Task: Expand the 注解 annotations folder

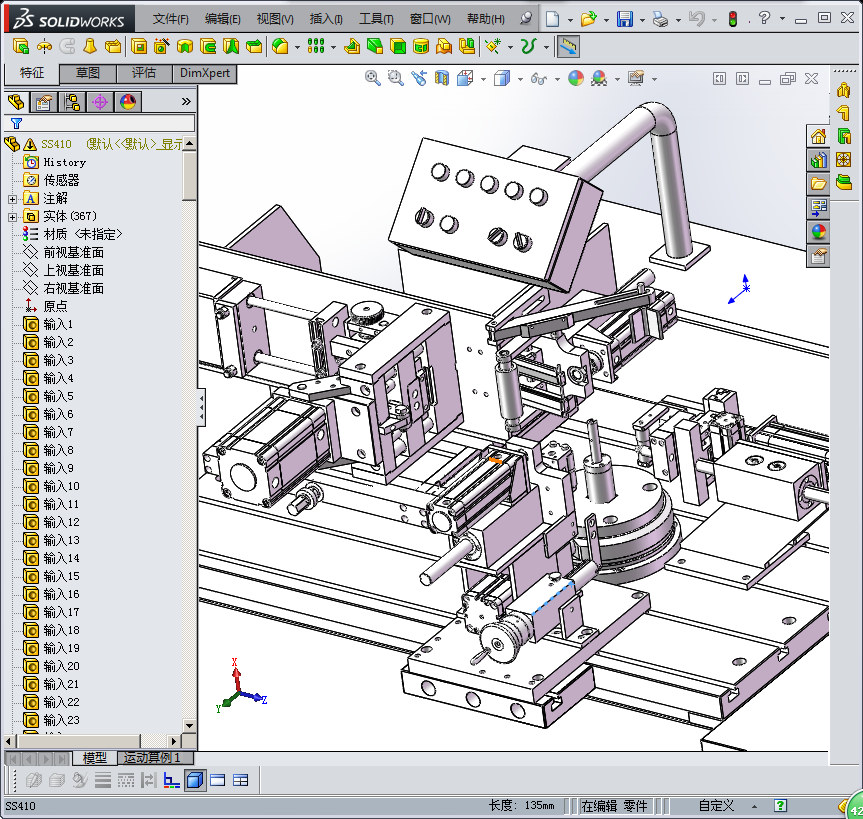Action: click(12, 198)
